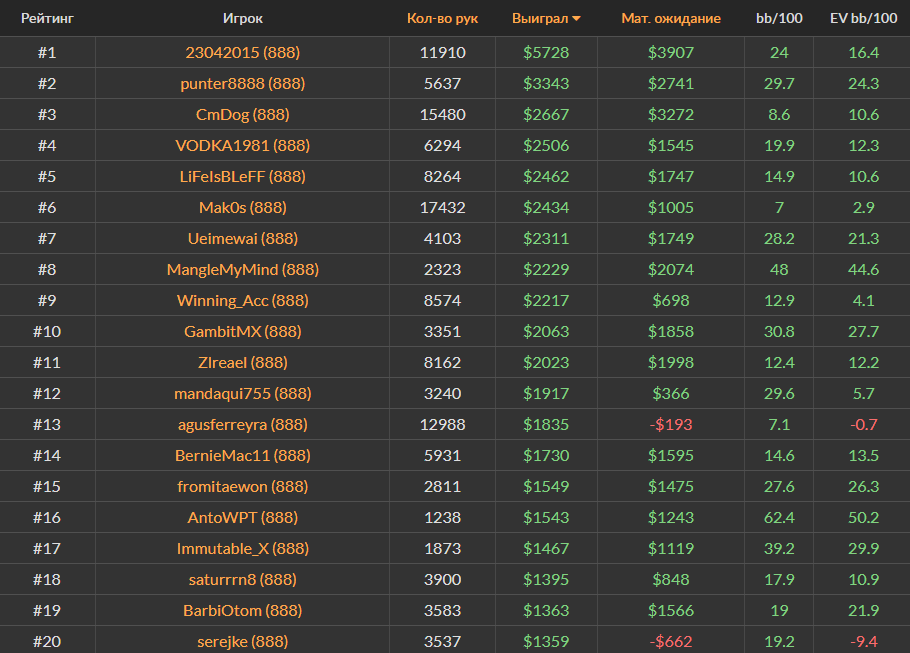
Task: Open AntoWPT (888) player page
Action: coord(242,517)
